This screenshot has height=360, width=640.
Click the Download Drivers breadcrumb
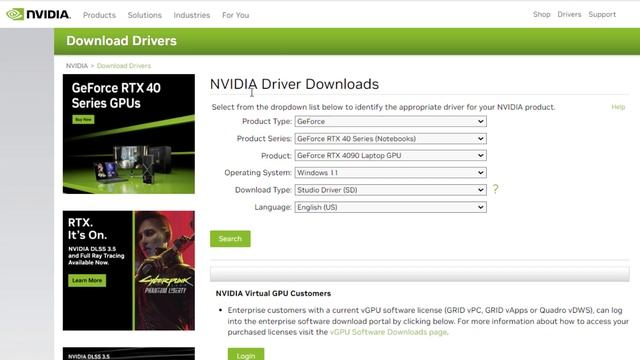click(124, 66)
